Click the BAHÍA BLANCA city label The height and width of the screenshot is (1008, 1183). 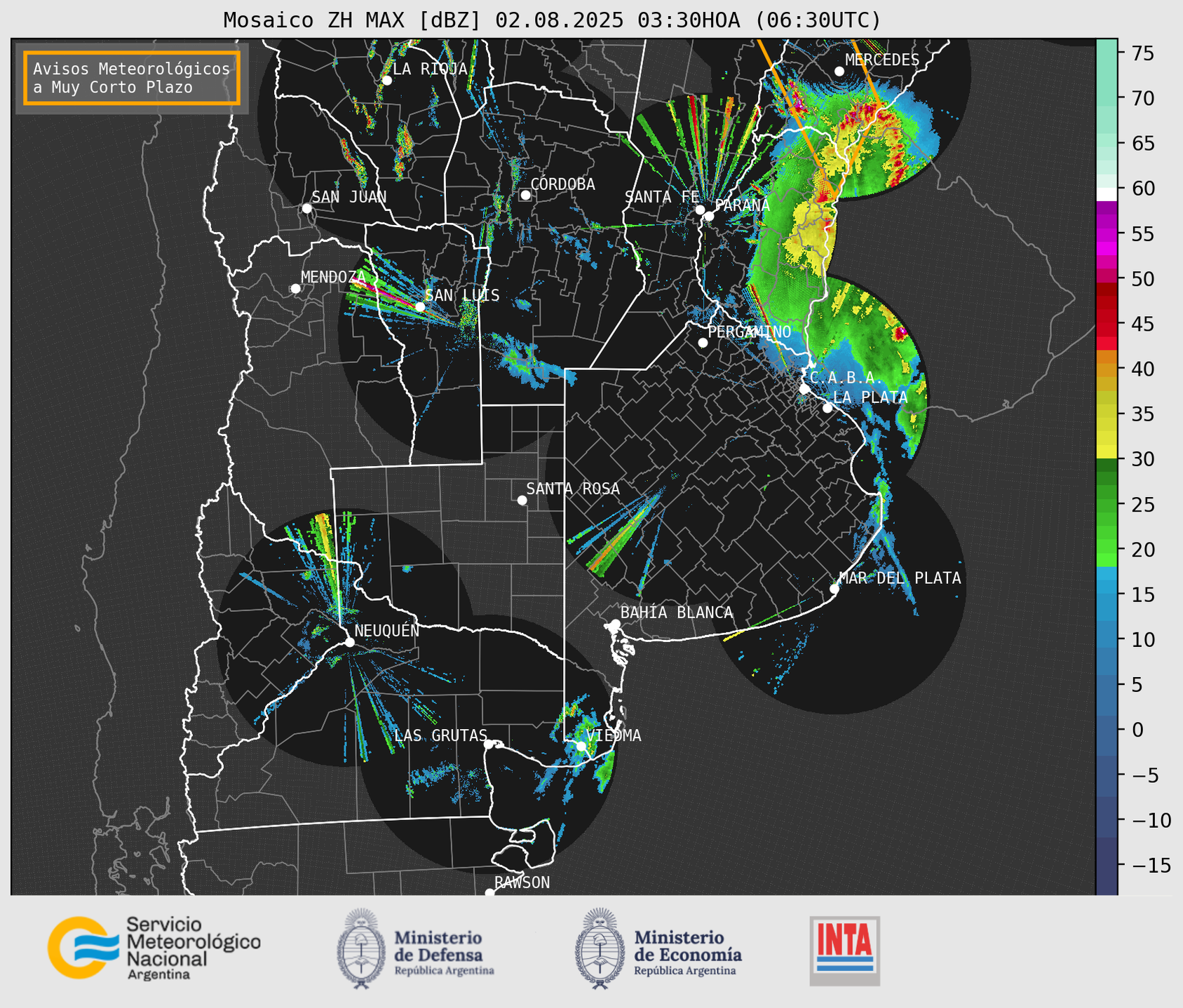[677, 613]
